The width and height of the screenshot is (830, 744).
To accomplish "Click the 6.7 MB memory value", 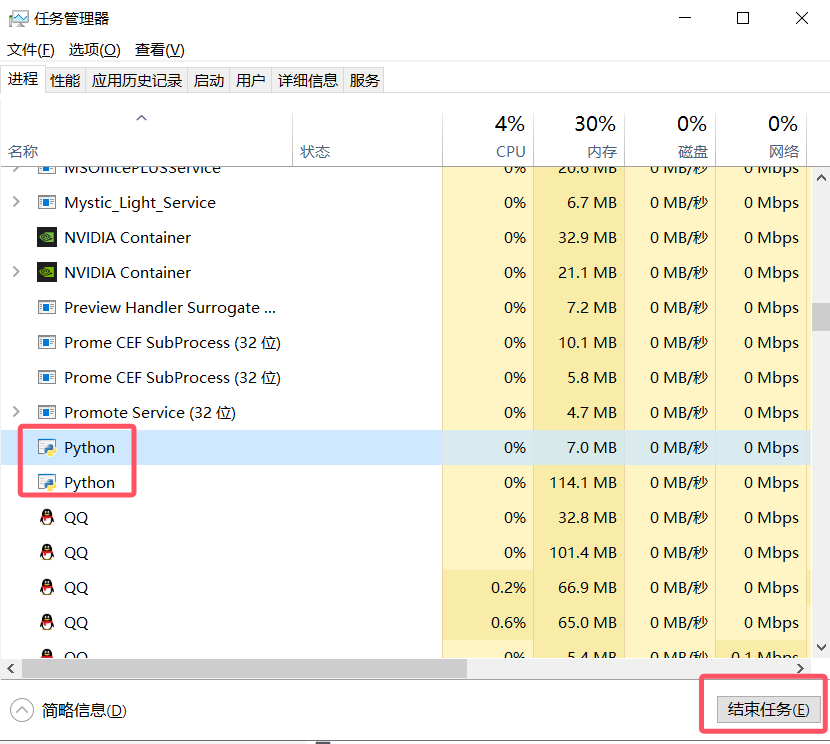I will coord(591,203).
